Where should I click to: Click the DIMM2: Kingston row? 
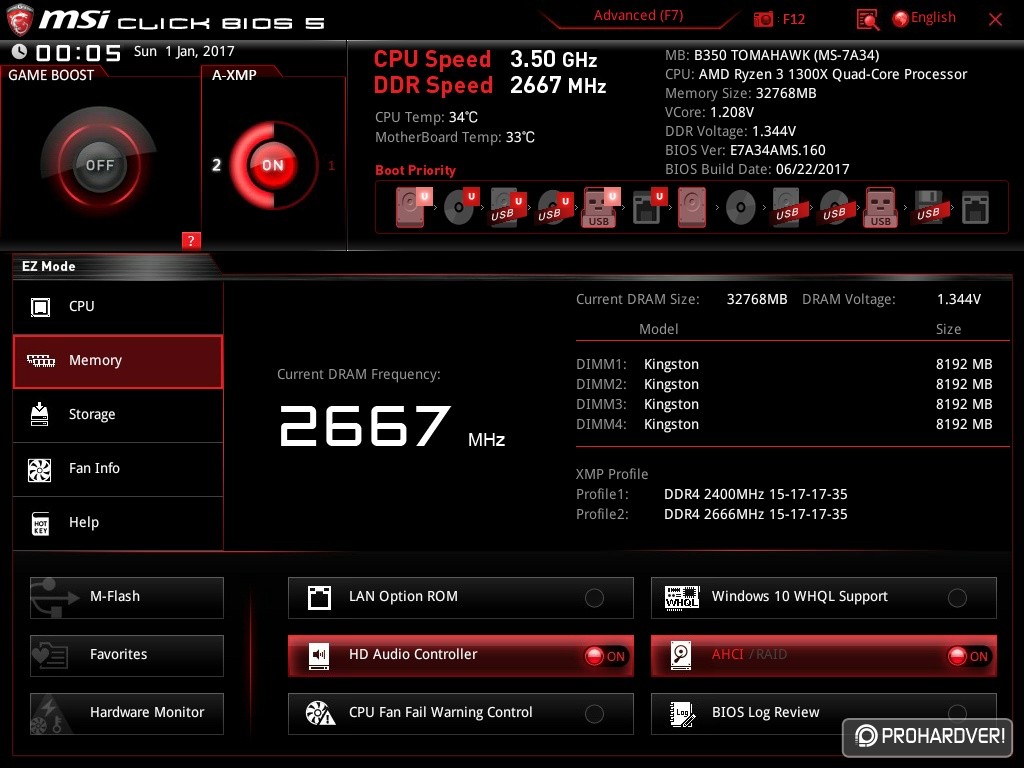point(784,384)
